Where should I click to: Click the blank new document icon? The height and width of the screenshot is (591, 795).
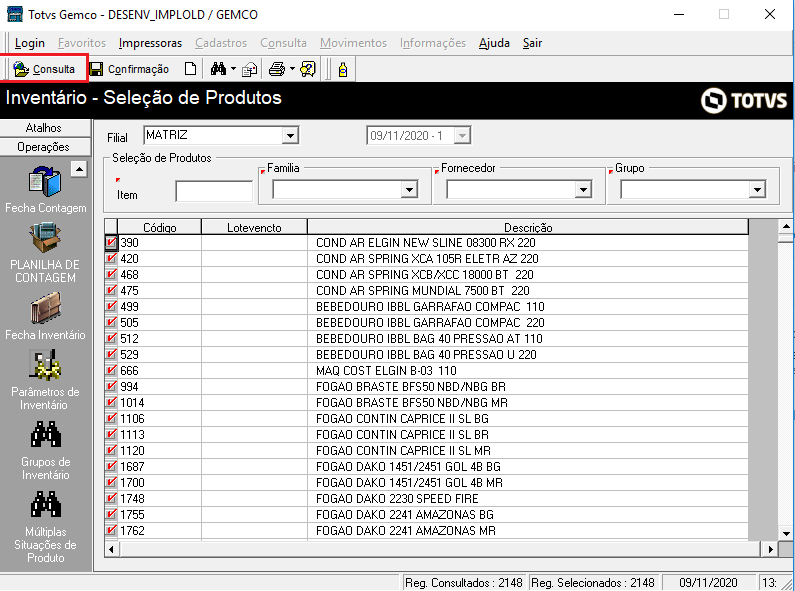pos(190,69)
